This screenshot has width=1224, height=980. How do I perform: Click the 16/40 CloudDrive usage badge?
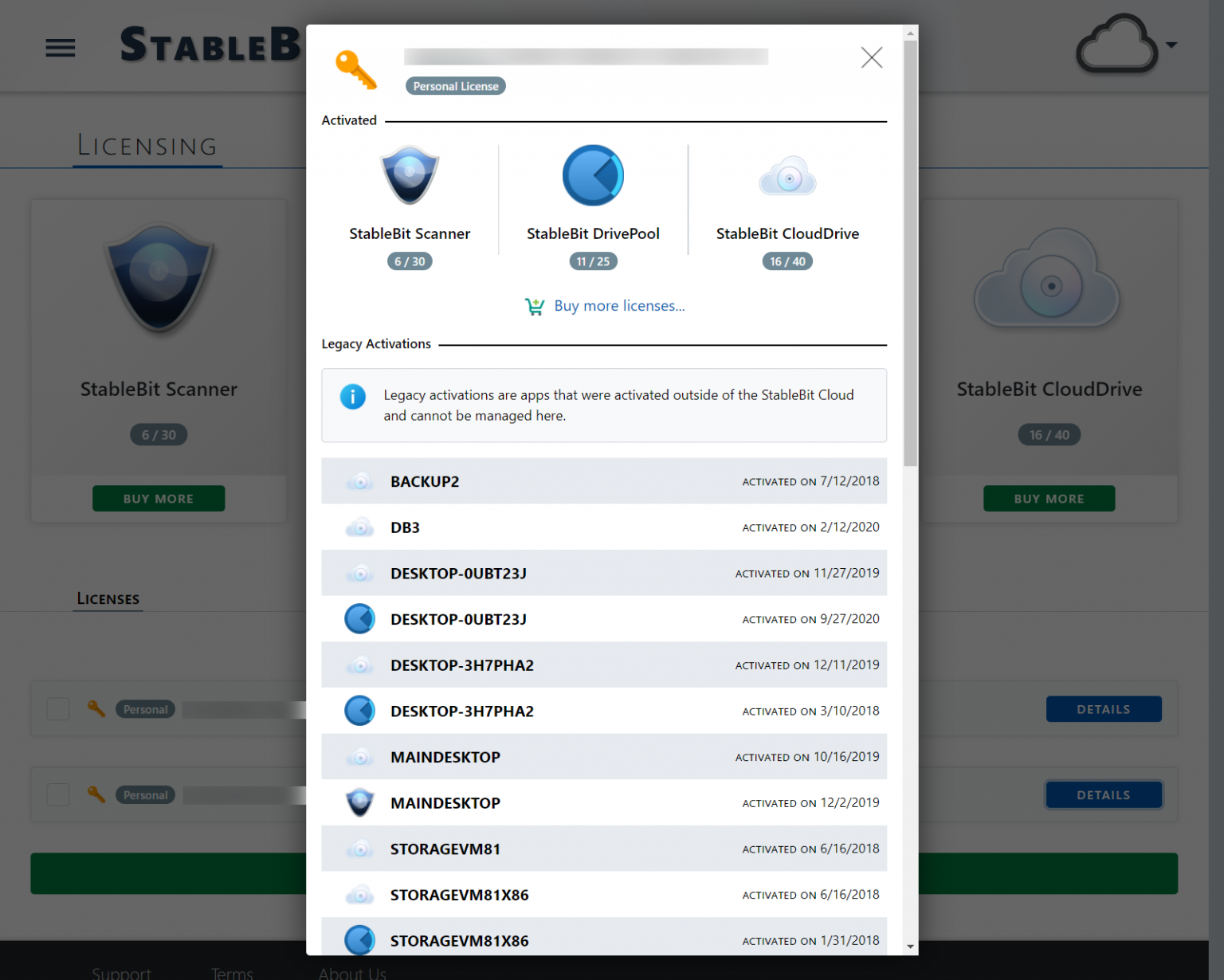click(x=787, y=261)
